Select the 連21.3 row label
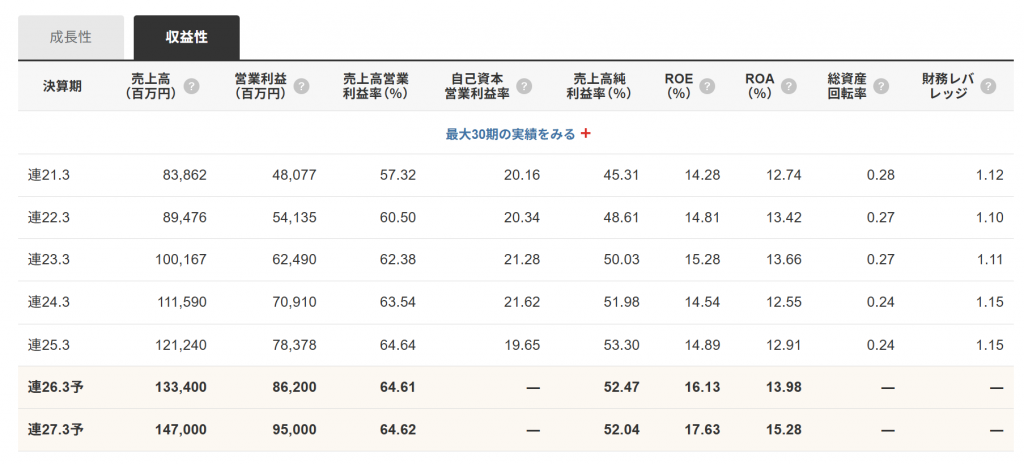 (49, 175)
